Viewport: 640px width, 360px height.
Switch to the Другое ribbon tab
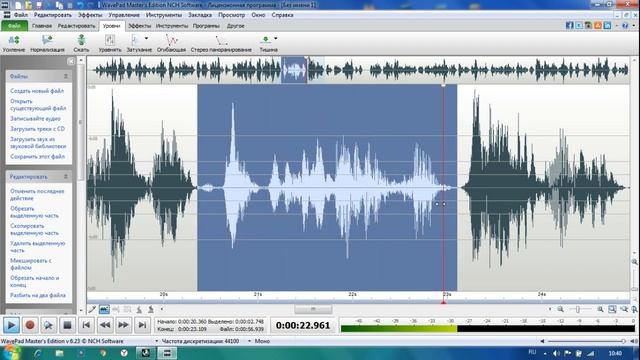coord(236,26)
